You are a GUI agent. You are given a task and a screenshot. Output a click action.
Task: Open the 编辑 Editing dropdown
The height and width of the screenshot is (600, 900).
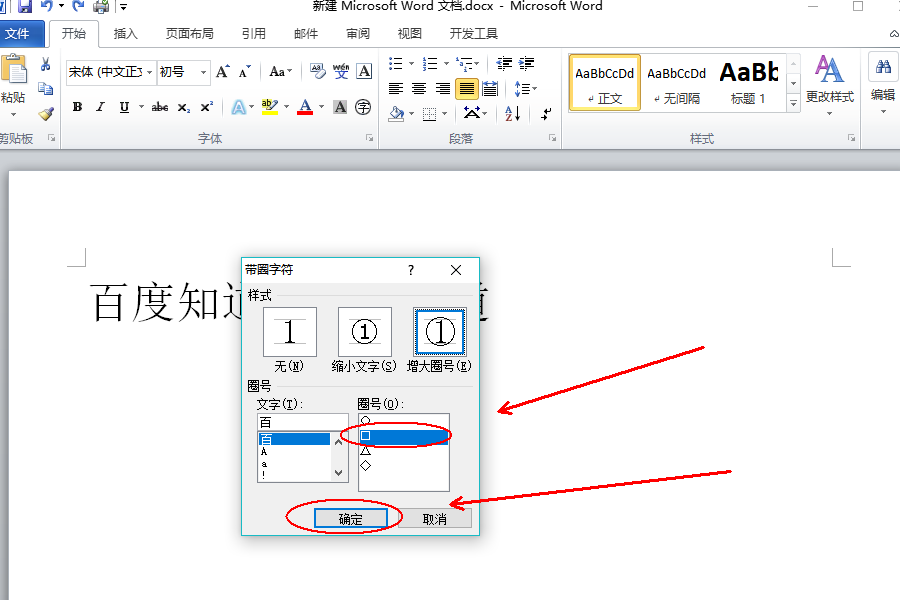[883, 85]
